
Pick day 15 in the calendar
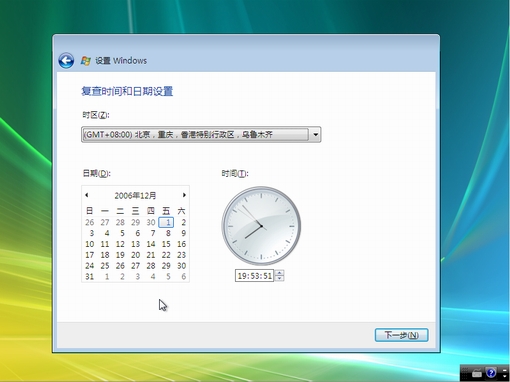coord(166,244)
